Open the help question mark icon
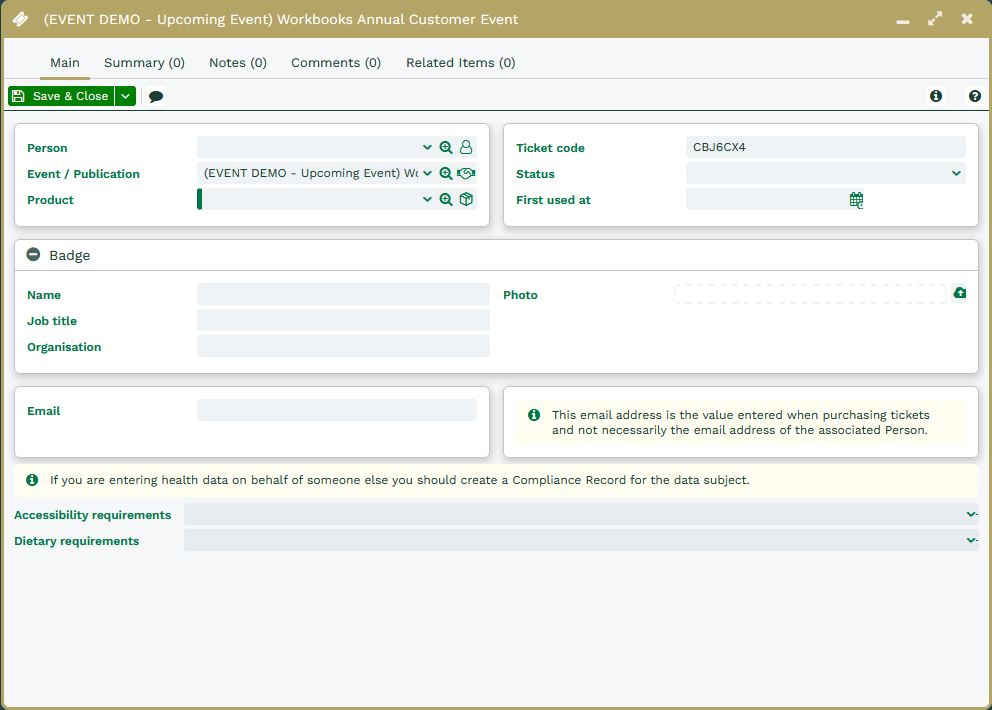 click(x=974, y=96)
